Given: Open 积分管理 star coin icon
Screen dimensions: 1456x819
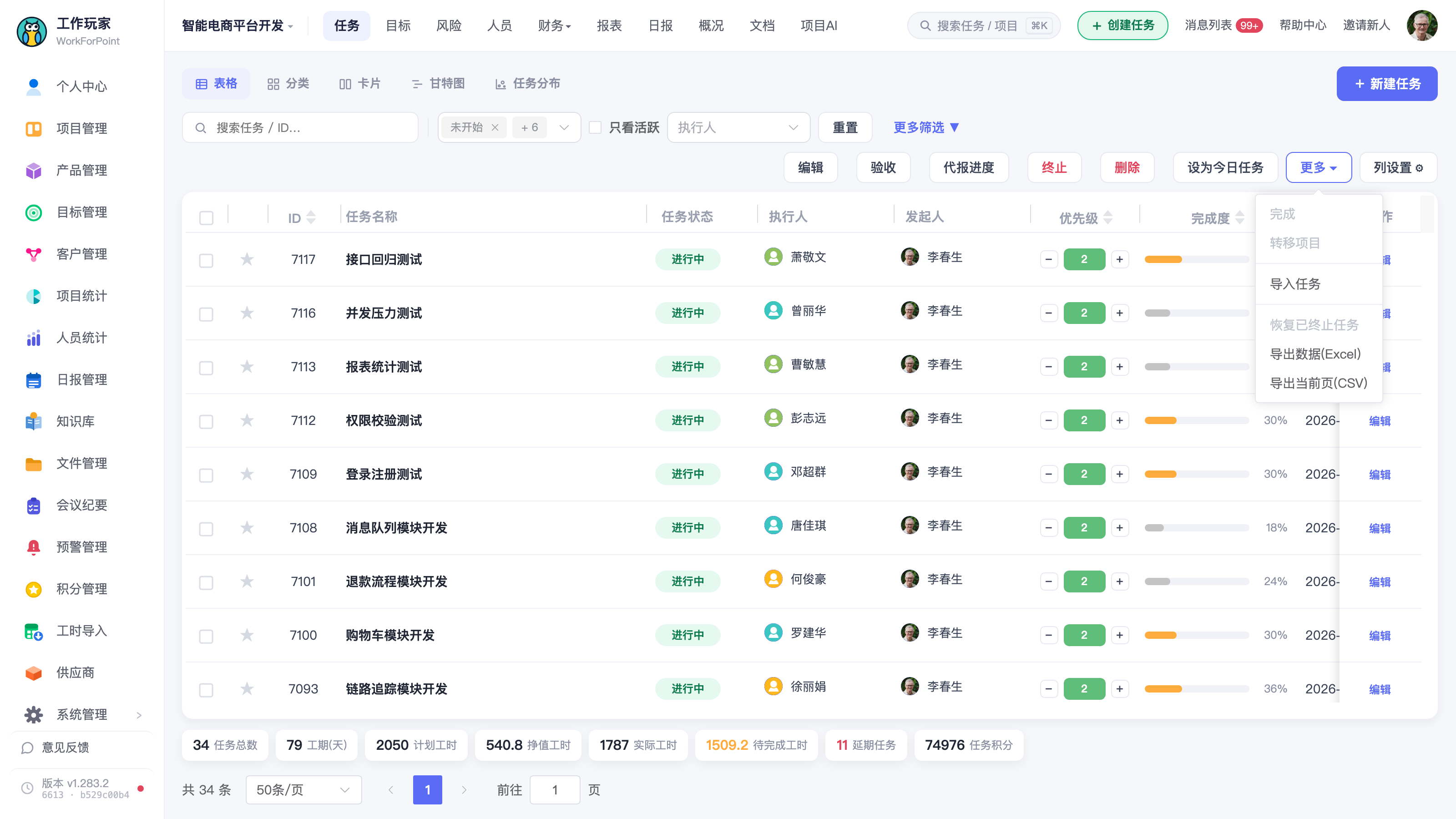Looking at the screenshot, I should click(33, 589).
